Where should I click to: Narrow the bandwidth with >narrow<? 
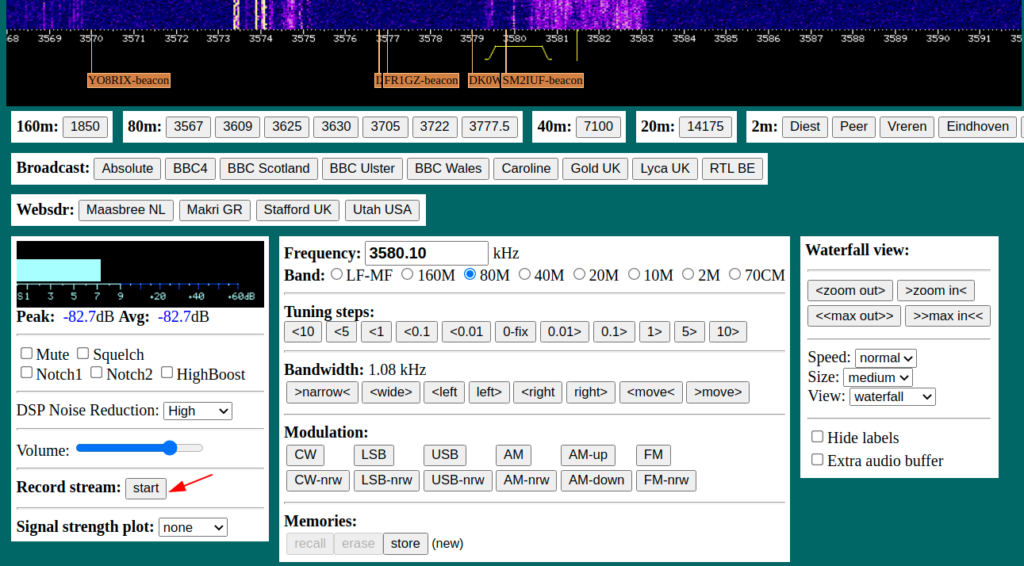323,392
